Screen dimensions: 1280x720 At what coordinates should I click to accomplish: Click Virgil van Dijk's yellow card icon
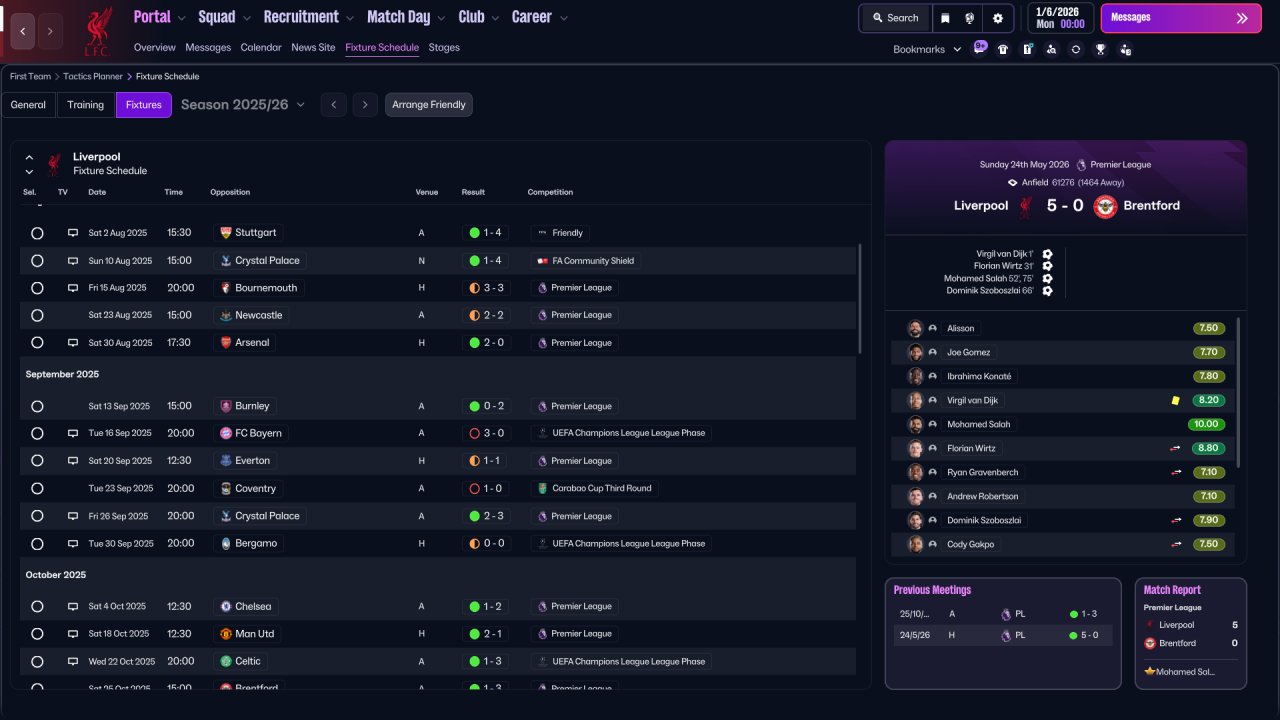pos(1176,400)
